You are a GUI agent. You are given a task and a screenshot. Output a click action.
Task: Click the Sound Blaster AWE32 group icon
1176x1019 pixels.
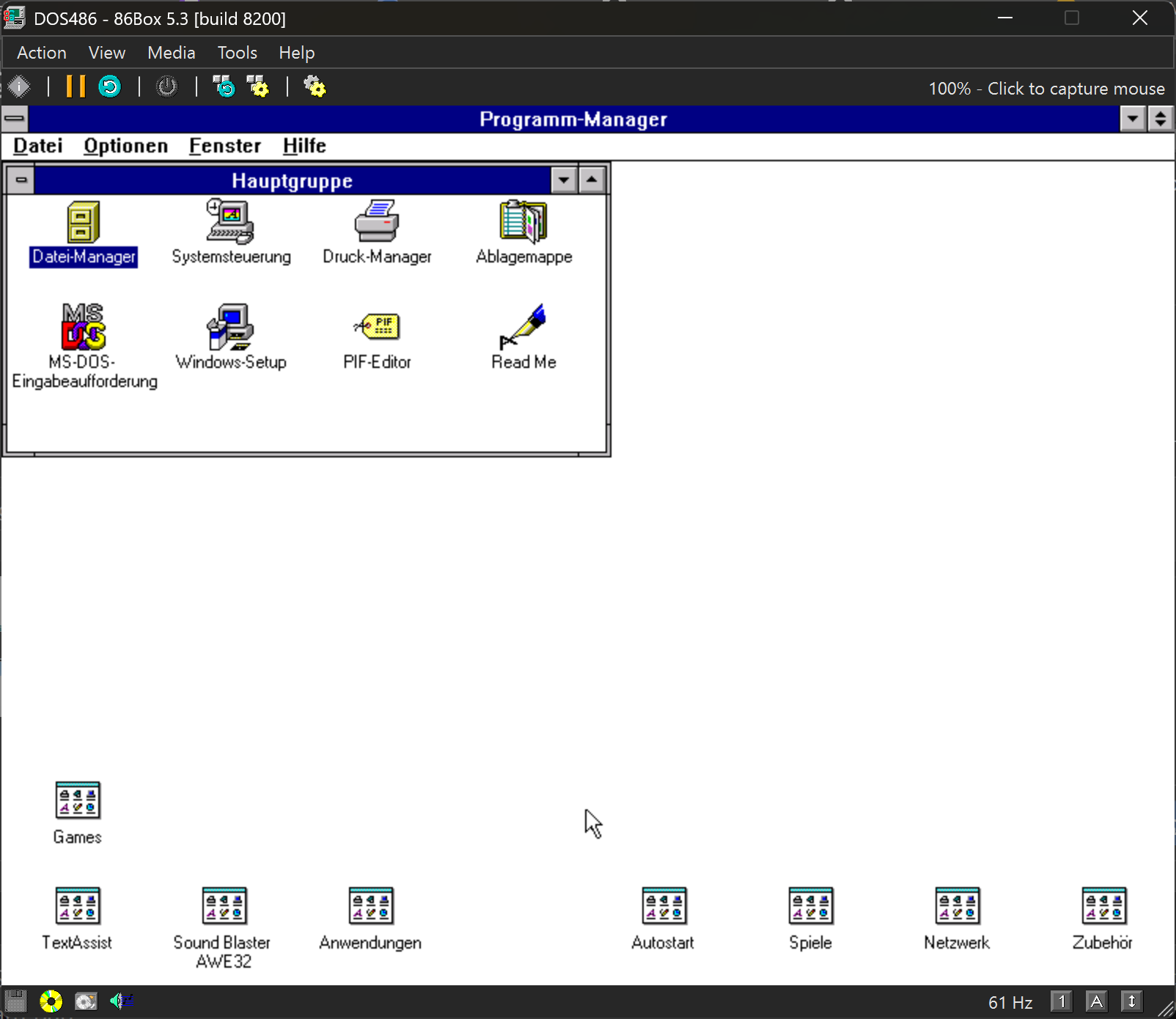pyautogui.click(x=224, y=905)
